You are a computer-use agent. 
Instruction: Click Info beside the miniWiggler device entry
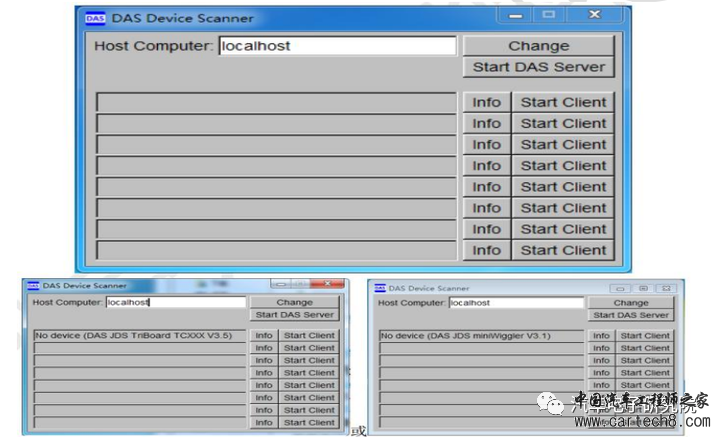click(x=601, y=336)
